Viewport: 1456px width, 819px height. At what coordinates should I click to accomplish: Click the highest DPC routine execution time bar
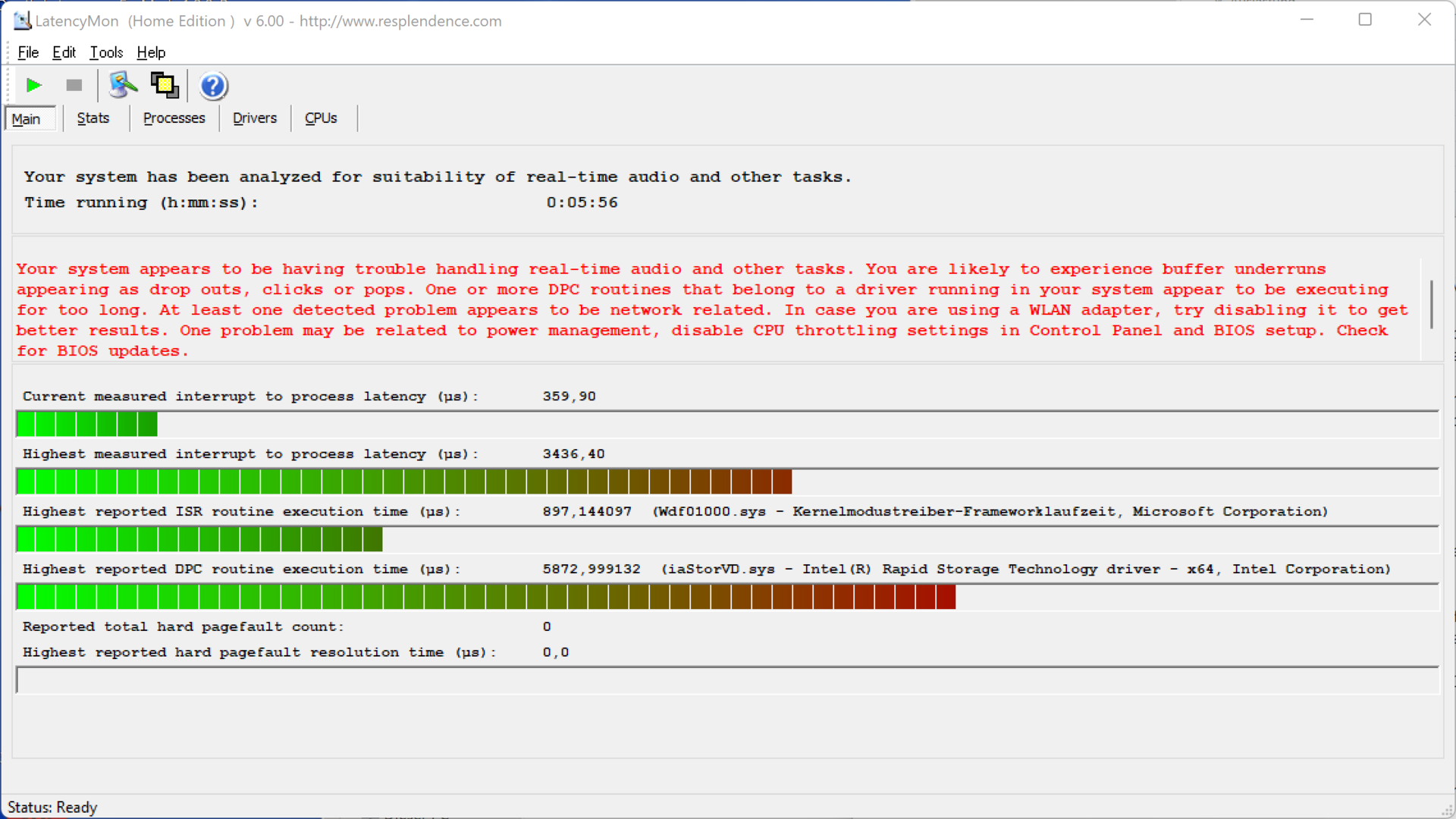click(485, 597)
